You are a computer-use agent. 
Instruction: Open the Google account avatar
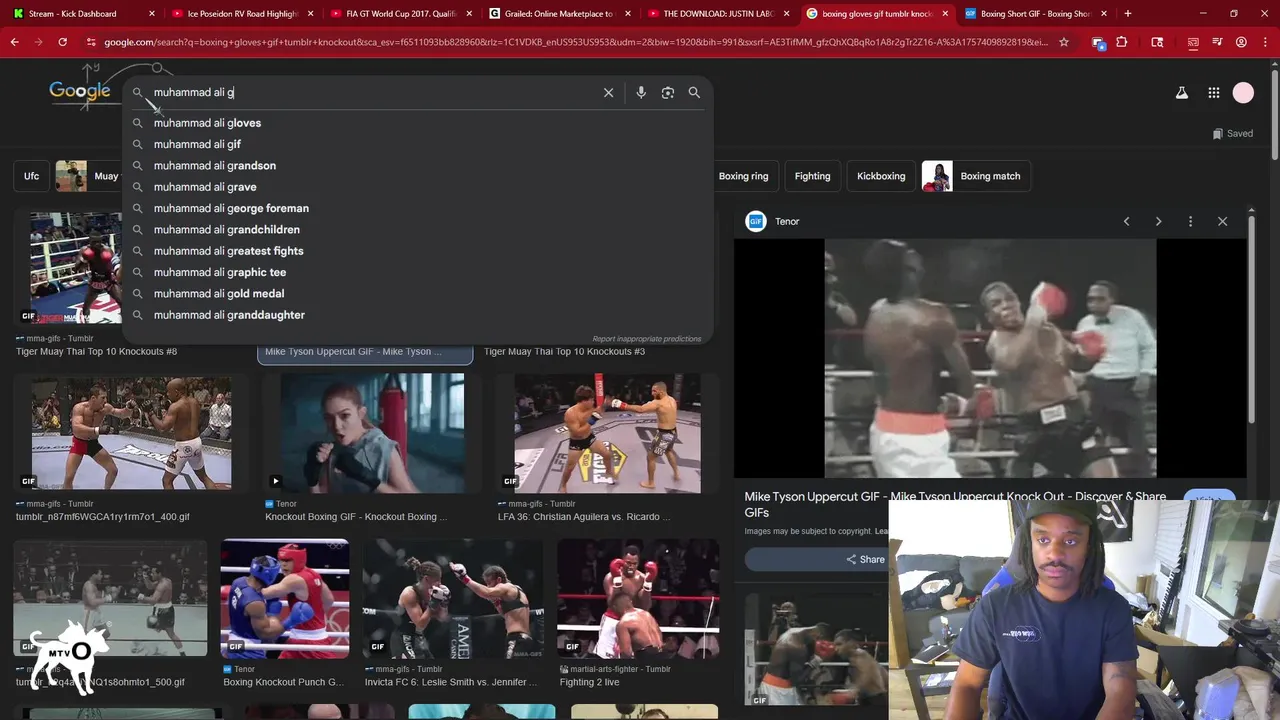tap(1243, 92)
